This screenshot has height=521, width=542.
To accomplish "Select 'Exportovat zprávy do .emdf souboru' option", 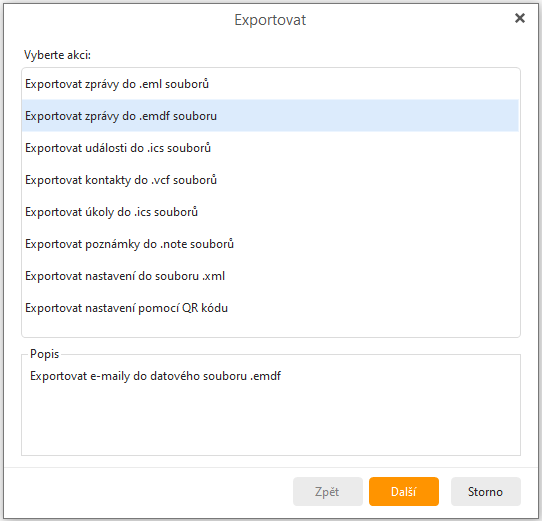I will click(270, 115).
